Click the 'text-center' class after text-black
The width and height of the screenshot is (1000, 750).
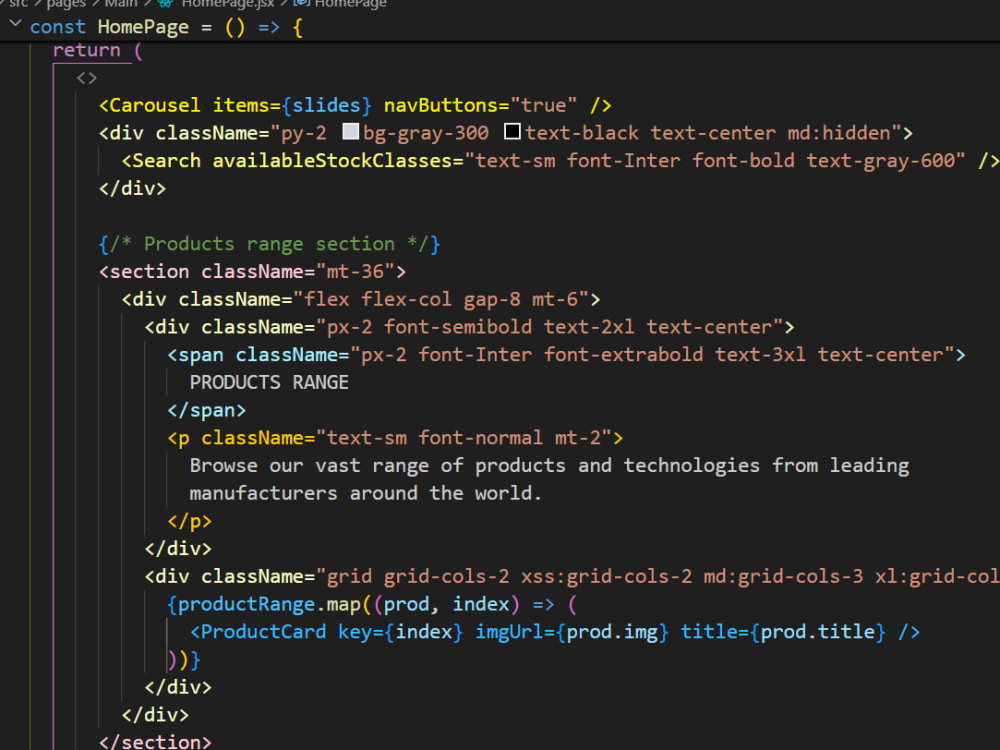(713, 133)
